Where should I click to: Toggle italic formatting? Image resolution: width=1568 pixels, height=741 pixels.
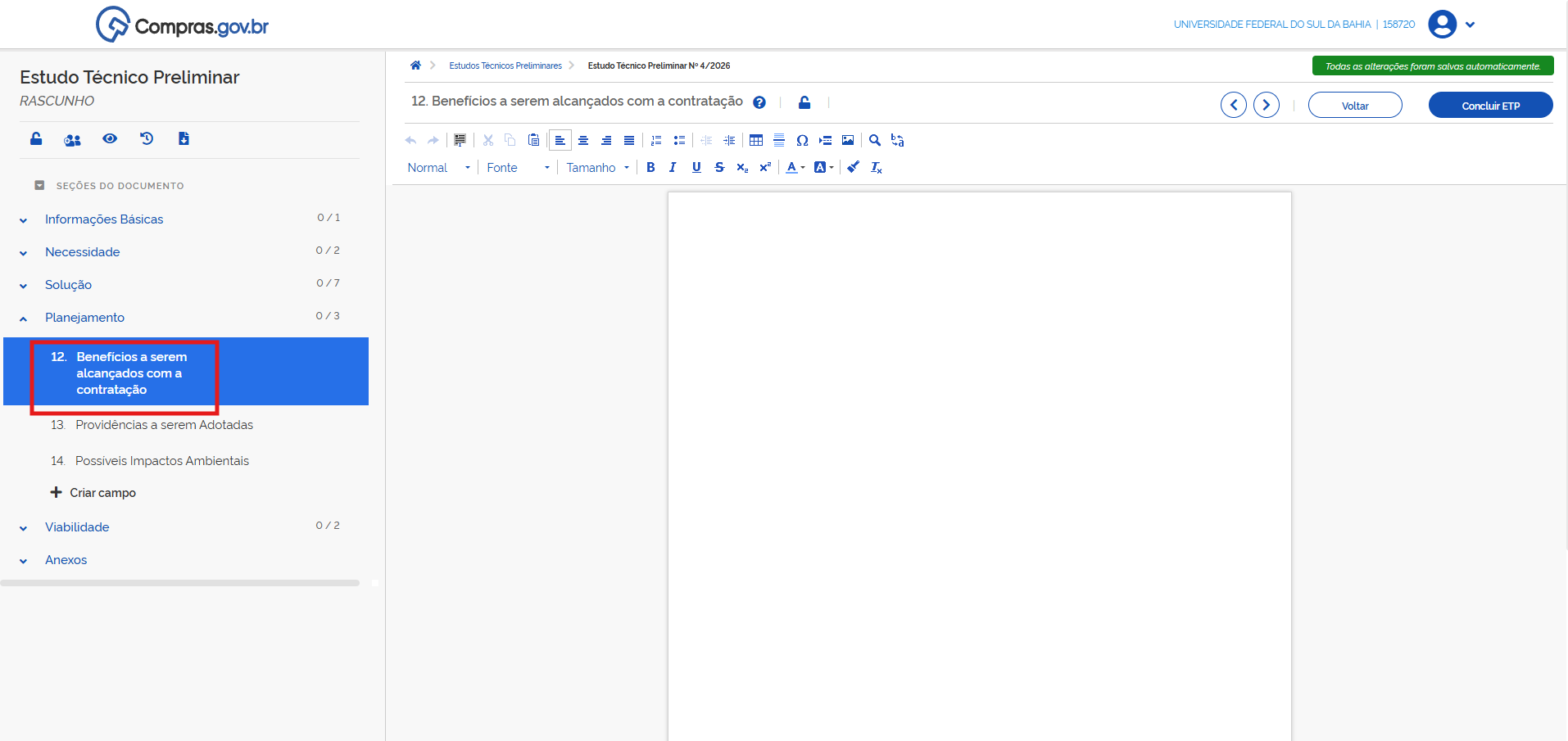673,167
